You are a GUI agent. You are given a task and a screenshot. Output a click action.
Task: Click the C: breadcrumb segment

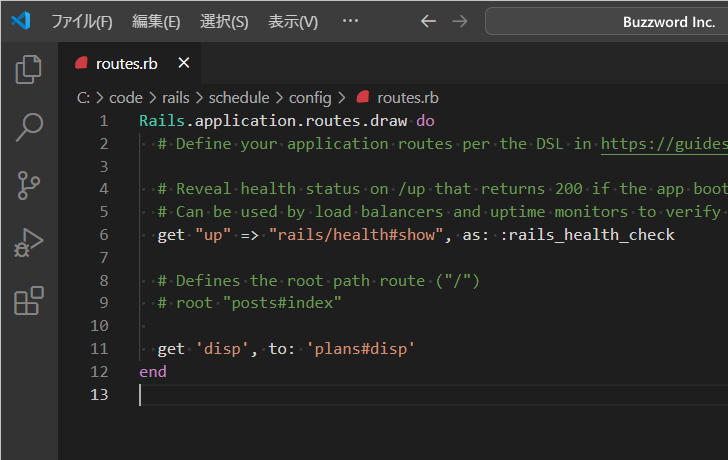[83, 98]
